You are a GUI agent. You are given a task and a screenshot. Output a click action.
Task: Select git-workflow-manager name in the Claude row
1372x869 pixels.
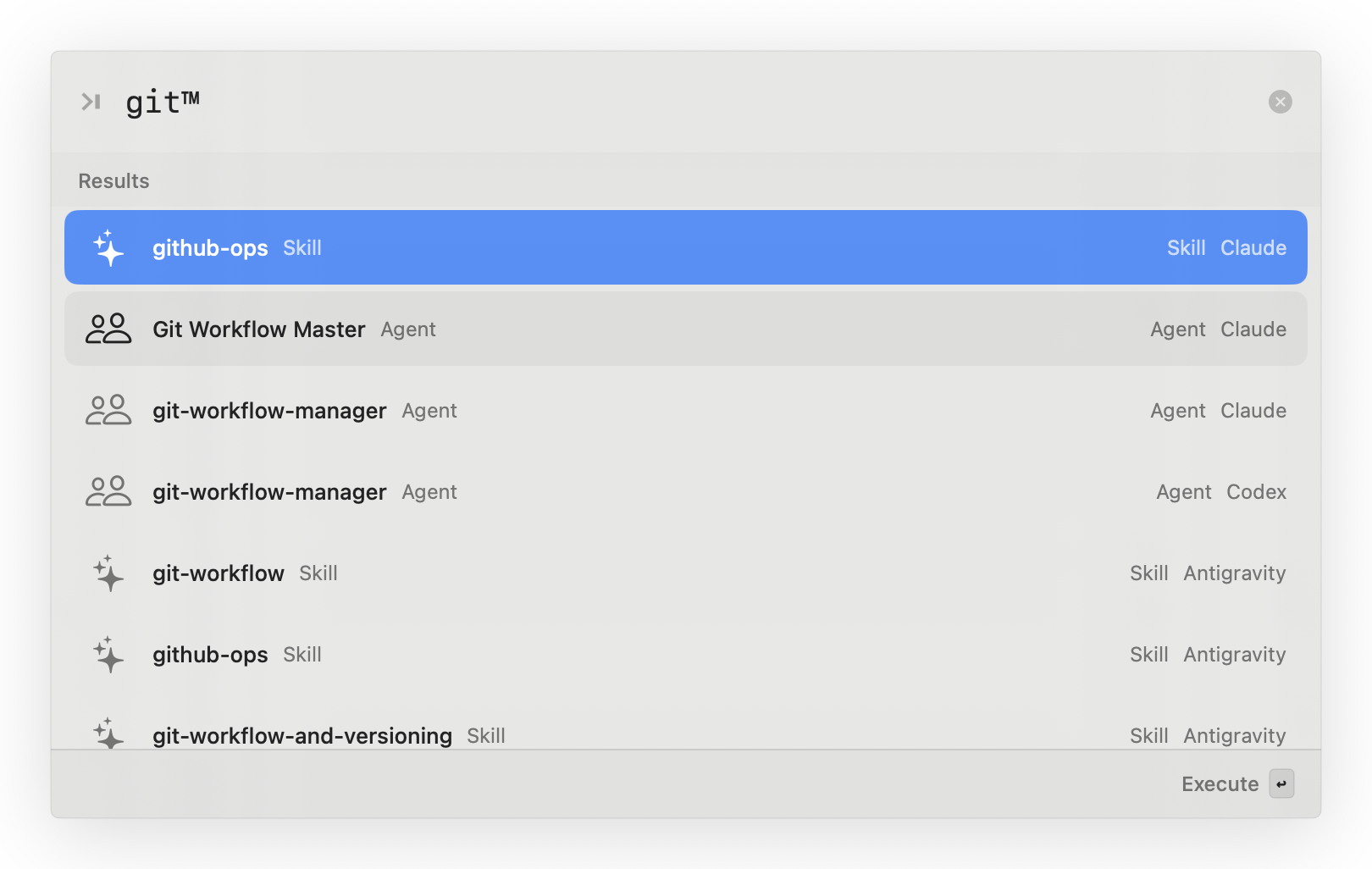(x=269, y=411)
